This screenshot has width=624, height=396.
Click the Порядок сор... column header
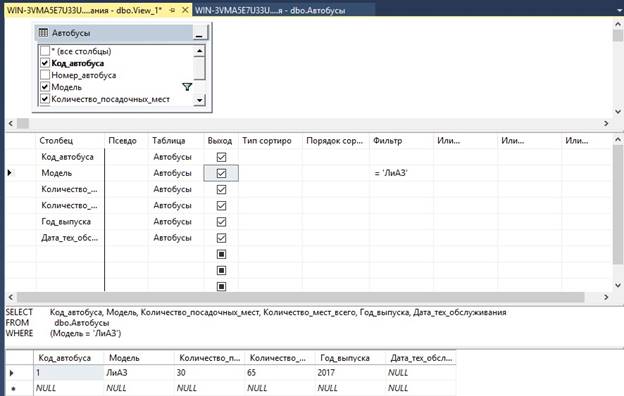[336, 140]
